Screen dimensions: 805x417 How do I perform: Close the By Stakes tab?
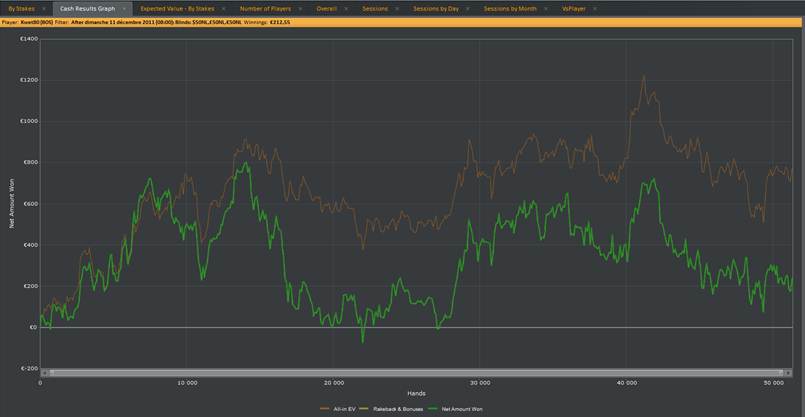(44, 9)
